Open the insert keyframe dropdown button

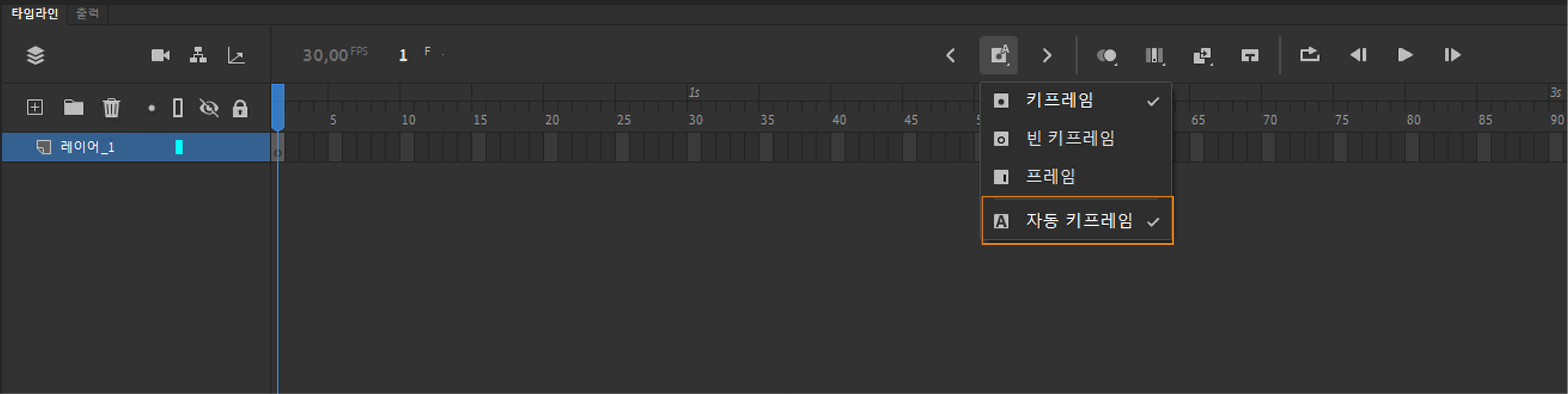click(x=999, y=55)
